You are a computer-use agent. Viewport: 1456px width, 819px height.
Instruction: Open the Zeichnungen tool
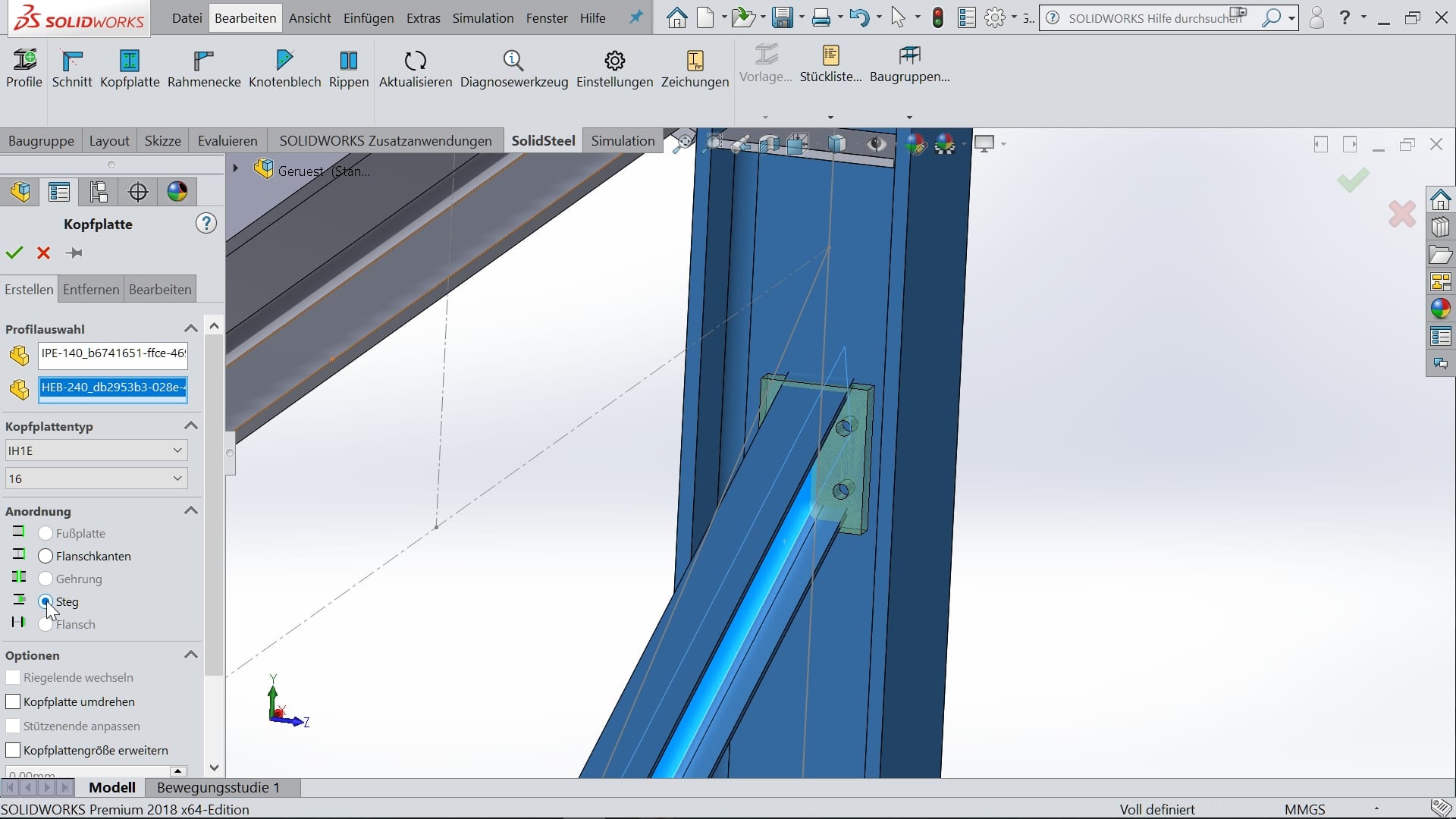[695, 68]
